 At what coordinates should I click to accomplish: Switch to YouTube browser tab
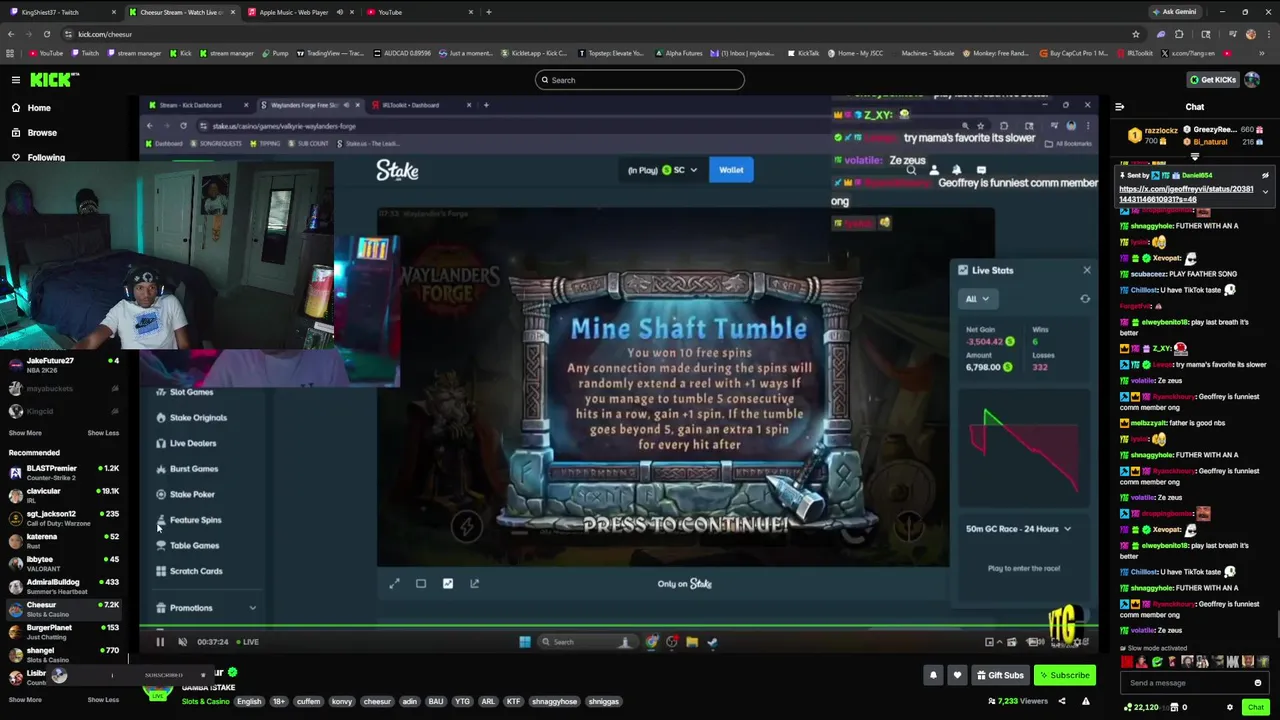419,12
